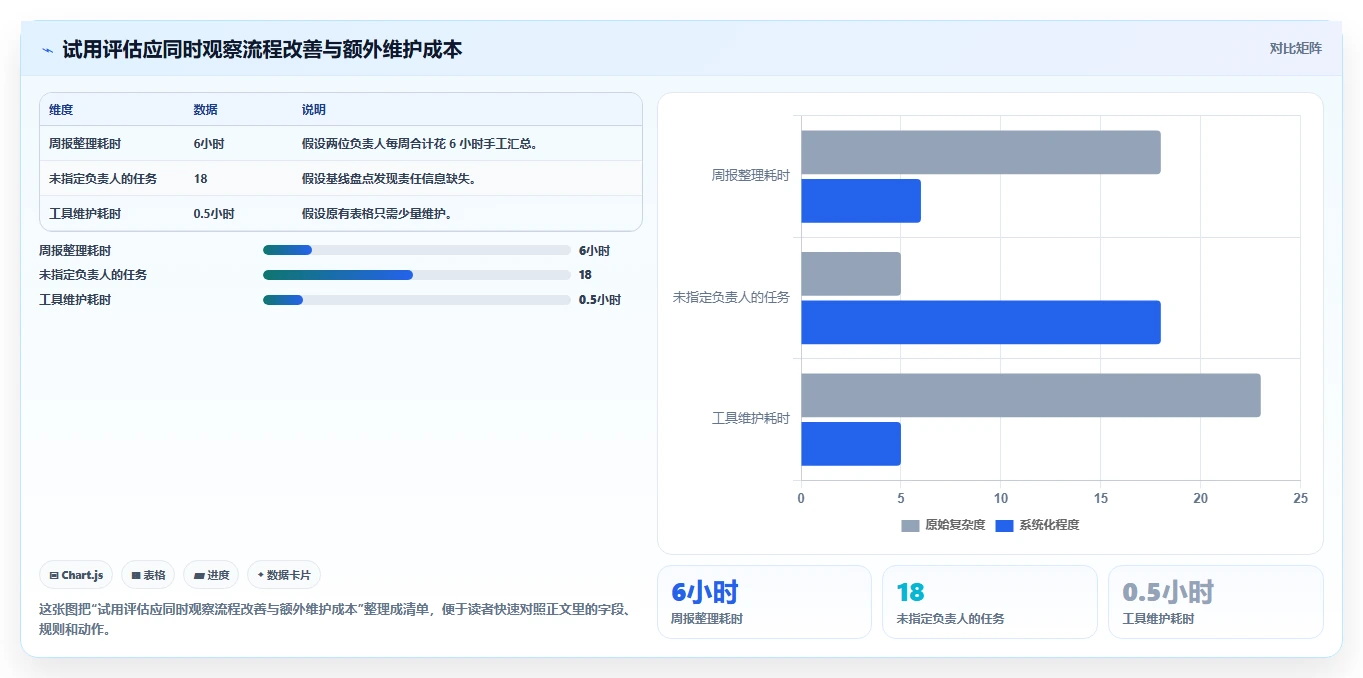Viewport: 1363px width, 678px height.
Task: Click the value 18 beside progress bar
Action: tap(585, 275)
